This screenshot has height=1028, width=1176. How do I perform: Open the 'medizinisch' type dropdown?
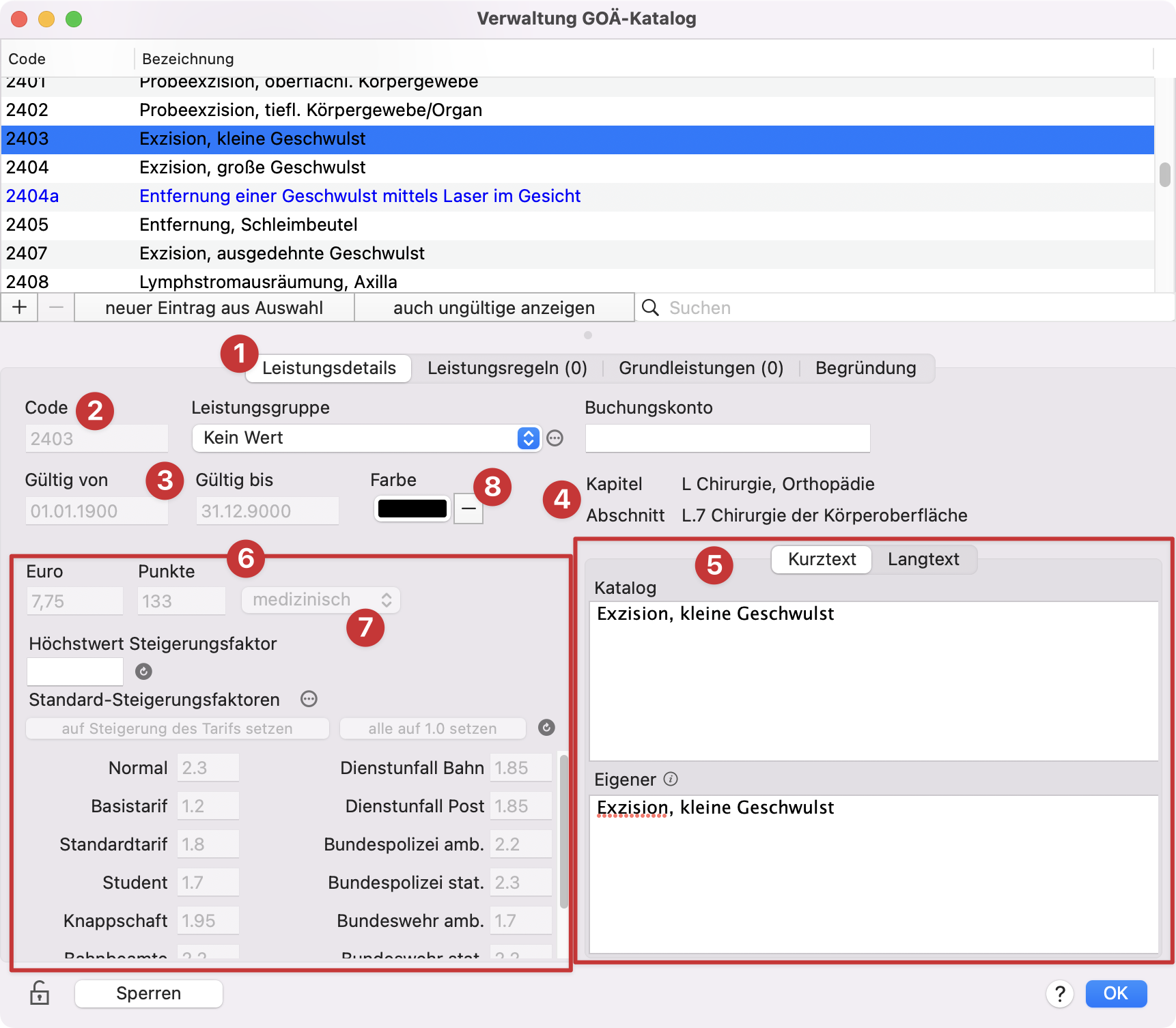(x=321, y=600)
